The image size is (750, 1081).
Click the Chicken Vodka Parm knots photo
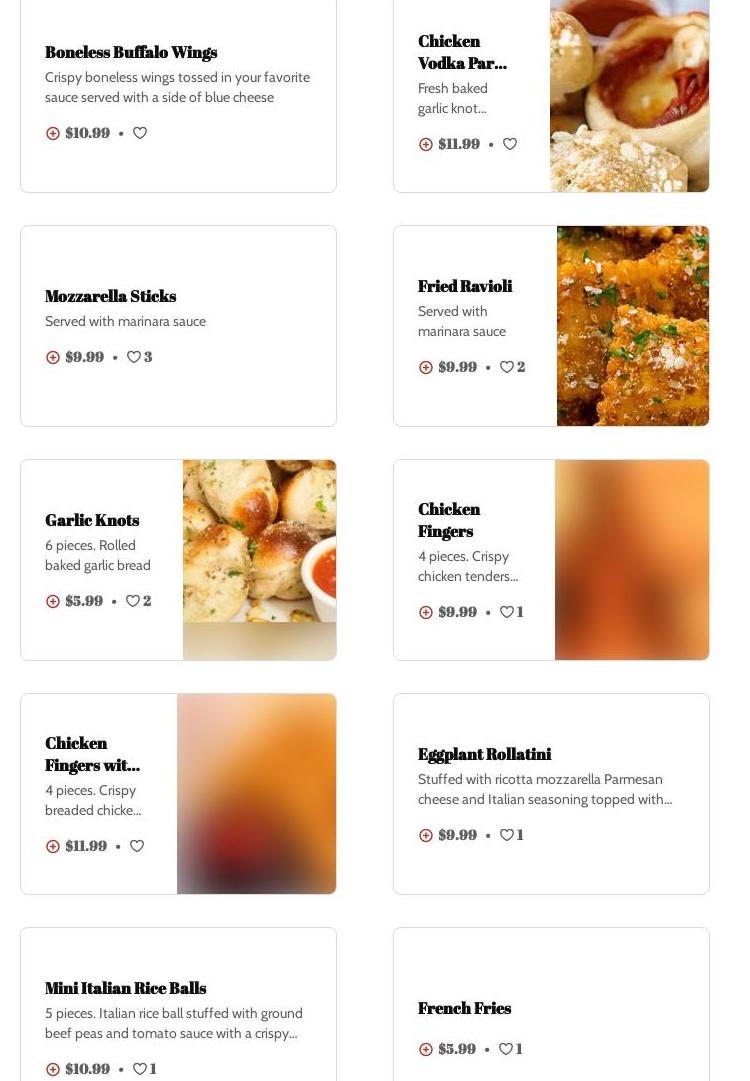629,96
